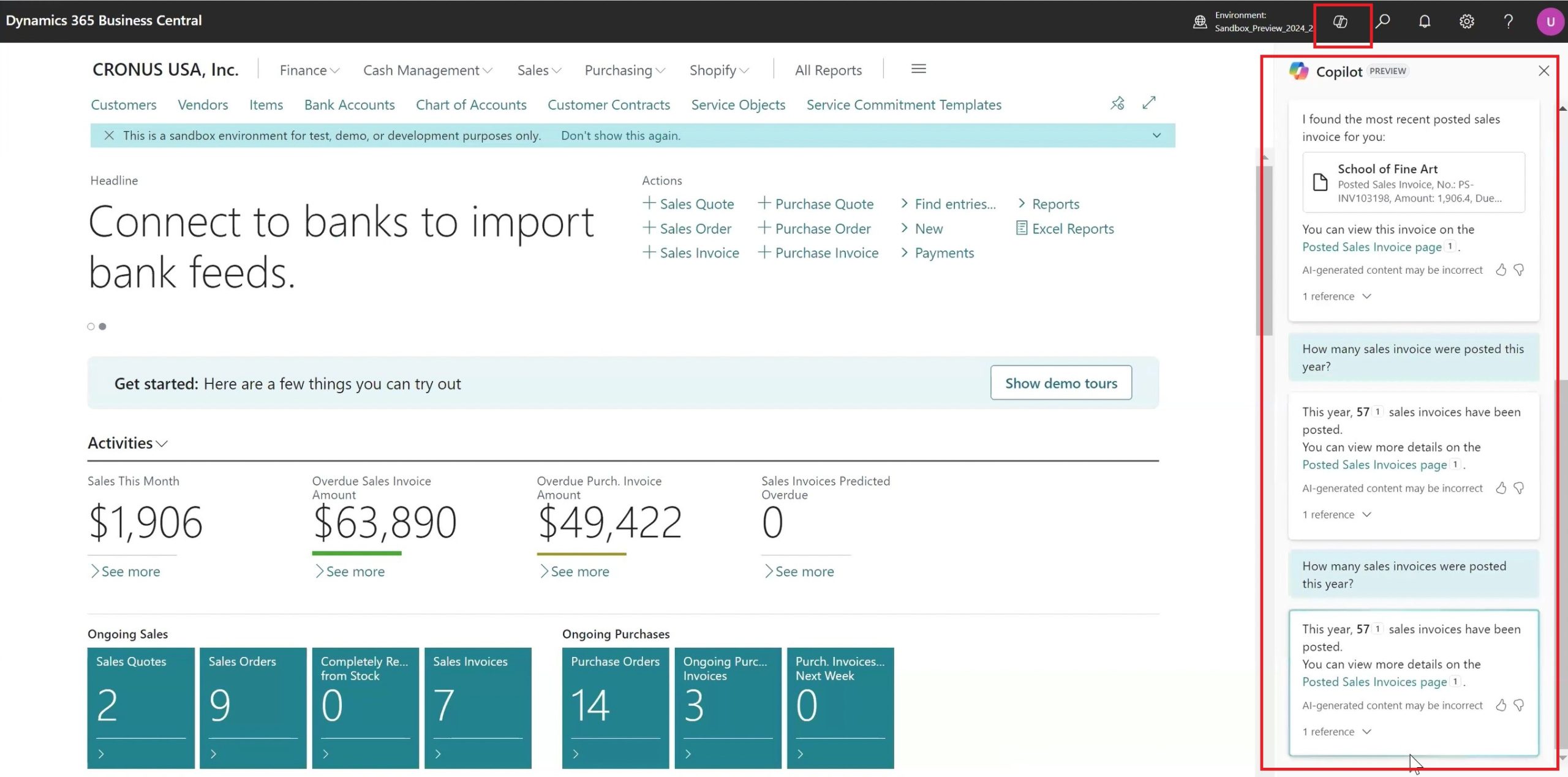Go to Customers list
The image size is (1568, 777).
point(124,105)
